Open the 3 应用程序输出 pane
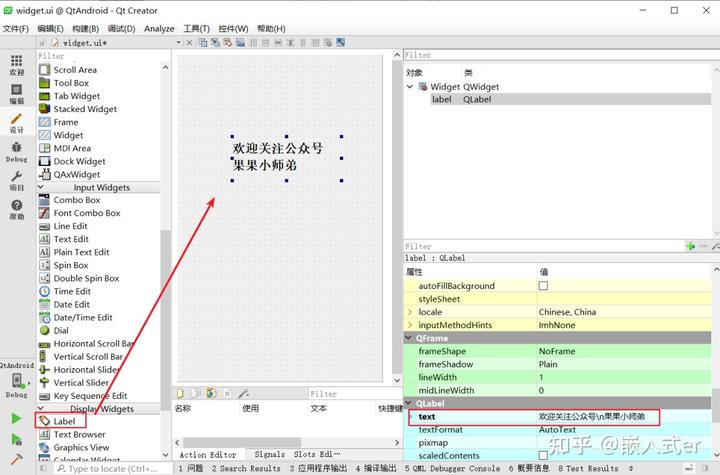This screenshot has height=475, width=720. click(x=318, y=468)
